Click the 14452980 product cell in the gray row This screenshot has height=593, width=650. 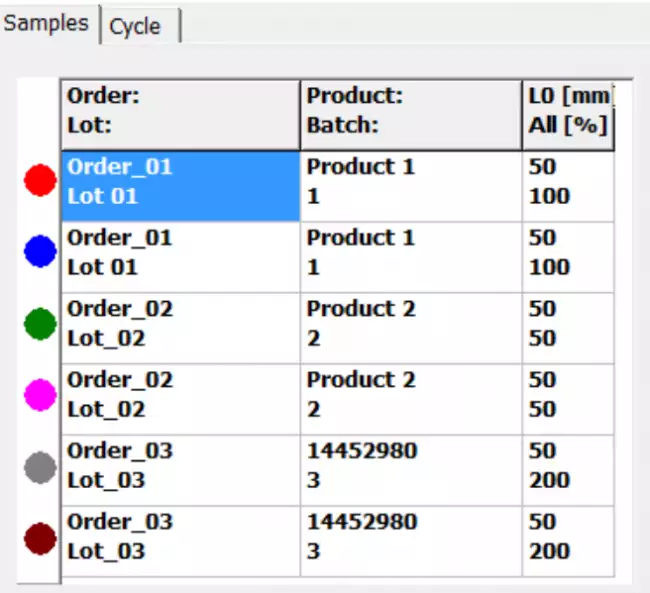(x=410, y=467)
